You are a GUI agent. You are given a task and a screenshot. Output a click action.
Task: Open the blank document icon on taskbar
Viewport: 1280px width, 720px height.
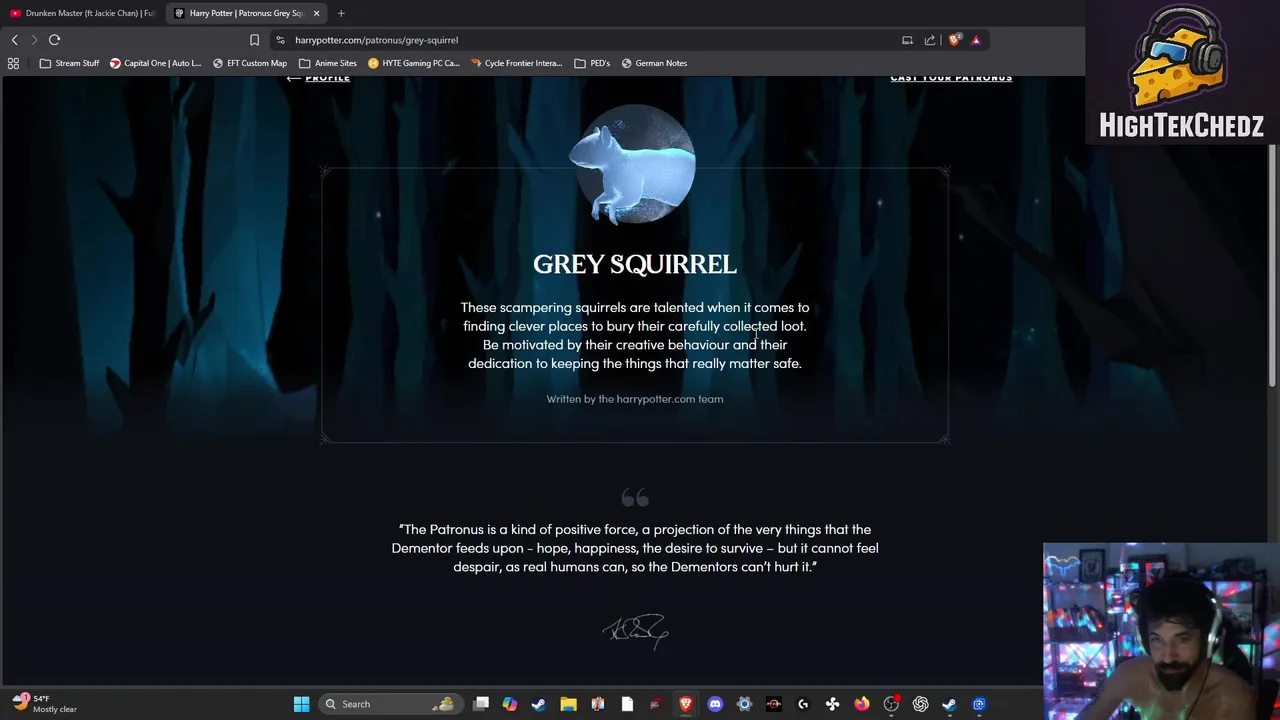tap(627, 704)
